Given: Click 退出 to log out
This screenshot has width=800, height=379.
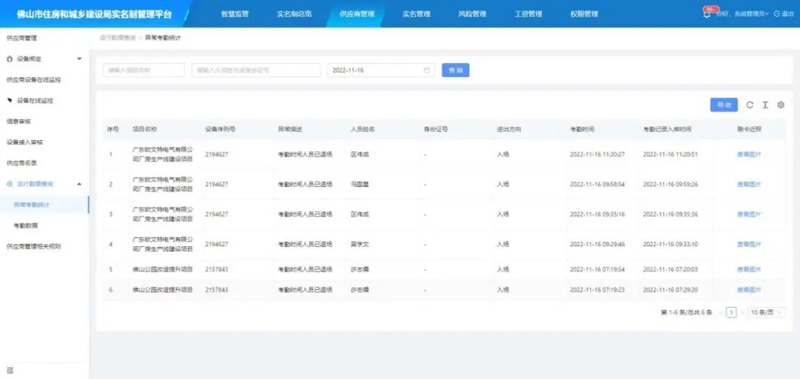Looking at the screenshot, I should (x=784, y=14).
